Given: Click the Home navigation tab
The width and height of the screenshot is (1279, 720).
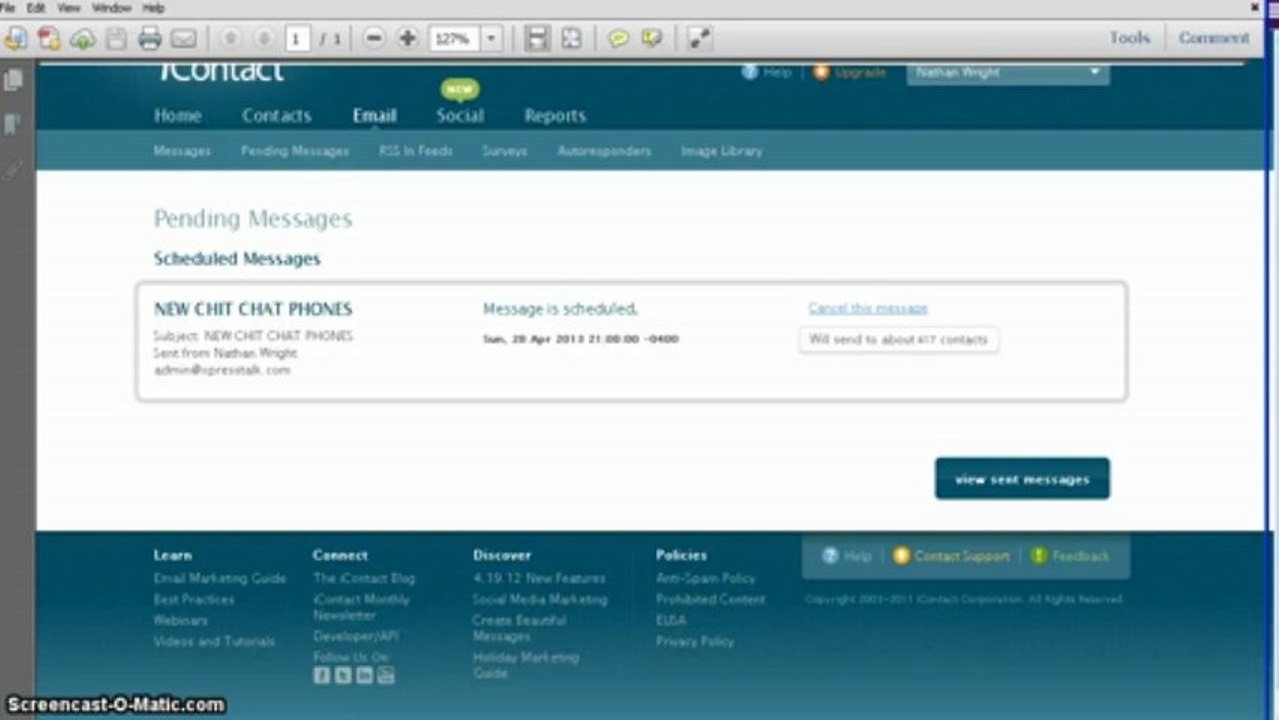Looking at the screenshot, I should pos(178,115).
